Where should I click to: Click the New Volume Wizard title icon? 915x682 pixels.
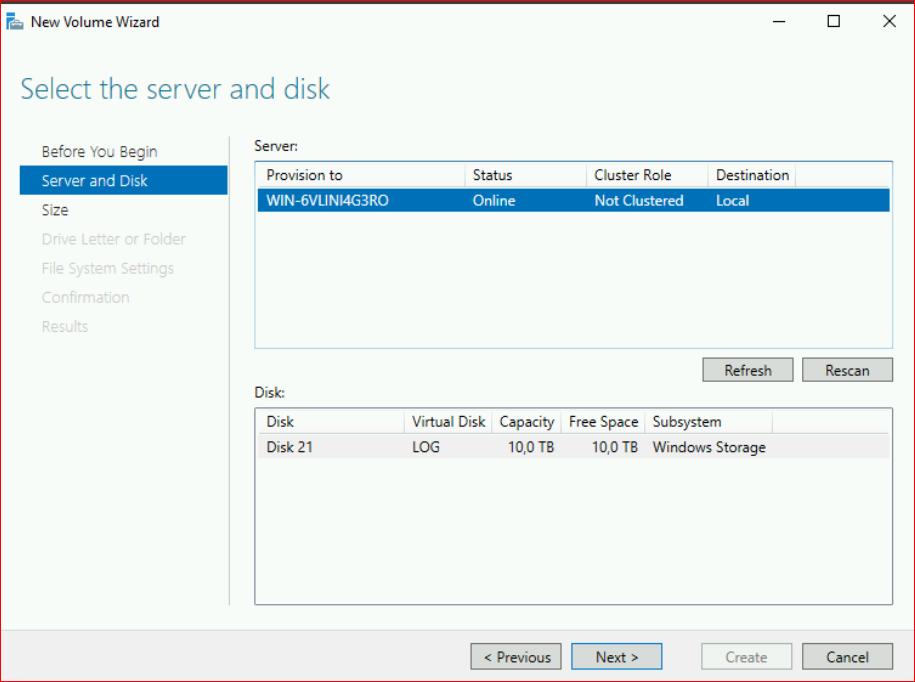pyautogui.click(x=15, y=22)
